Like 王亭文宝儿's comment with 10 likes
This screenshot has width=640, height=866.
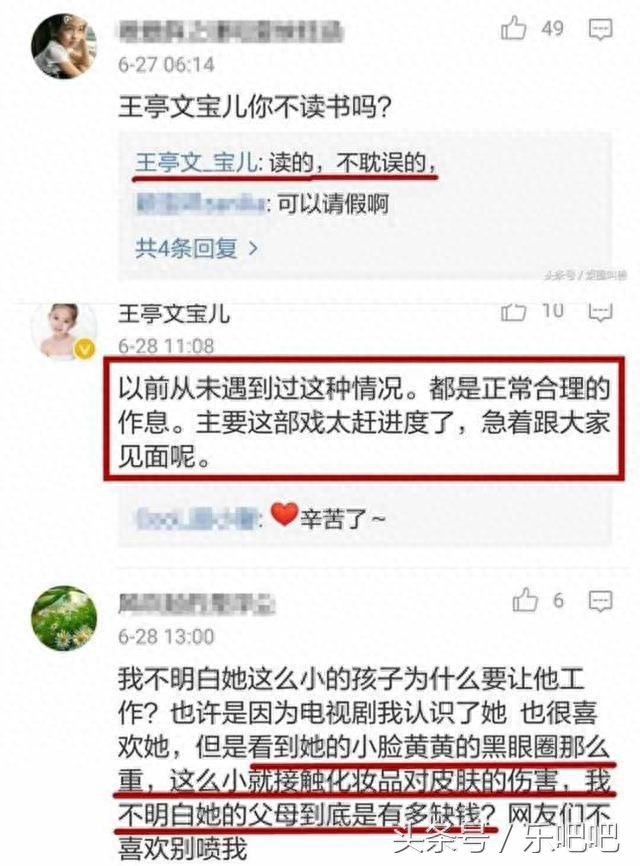(x=513, y=312)
